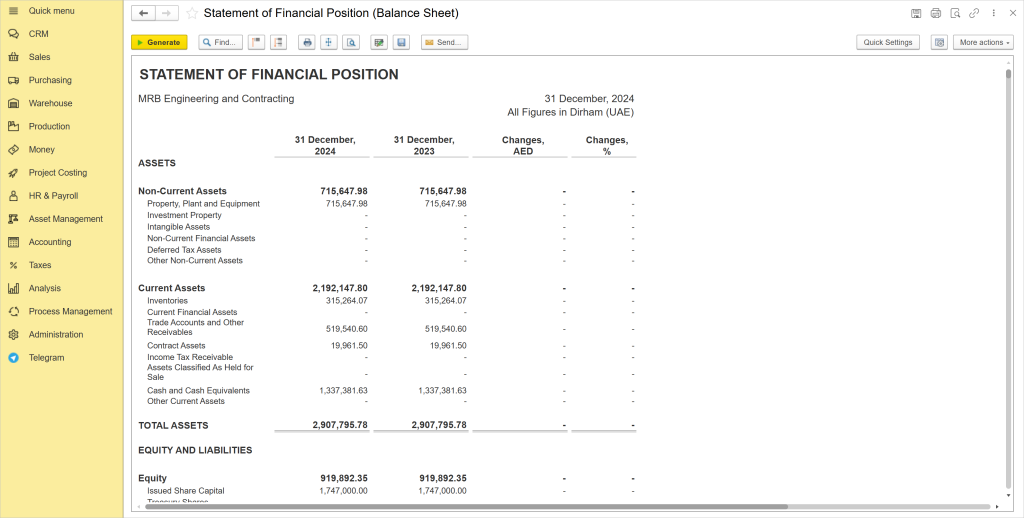Click the Other Current Assets row label

(x=185, y=402)
